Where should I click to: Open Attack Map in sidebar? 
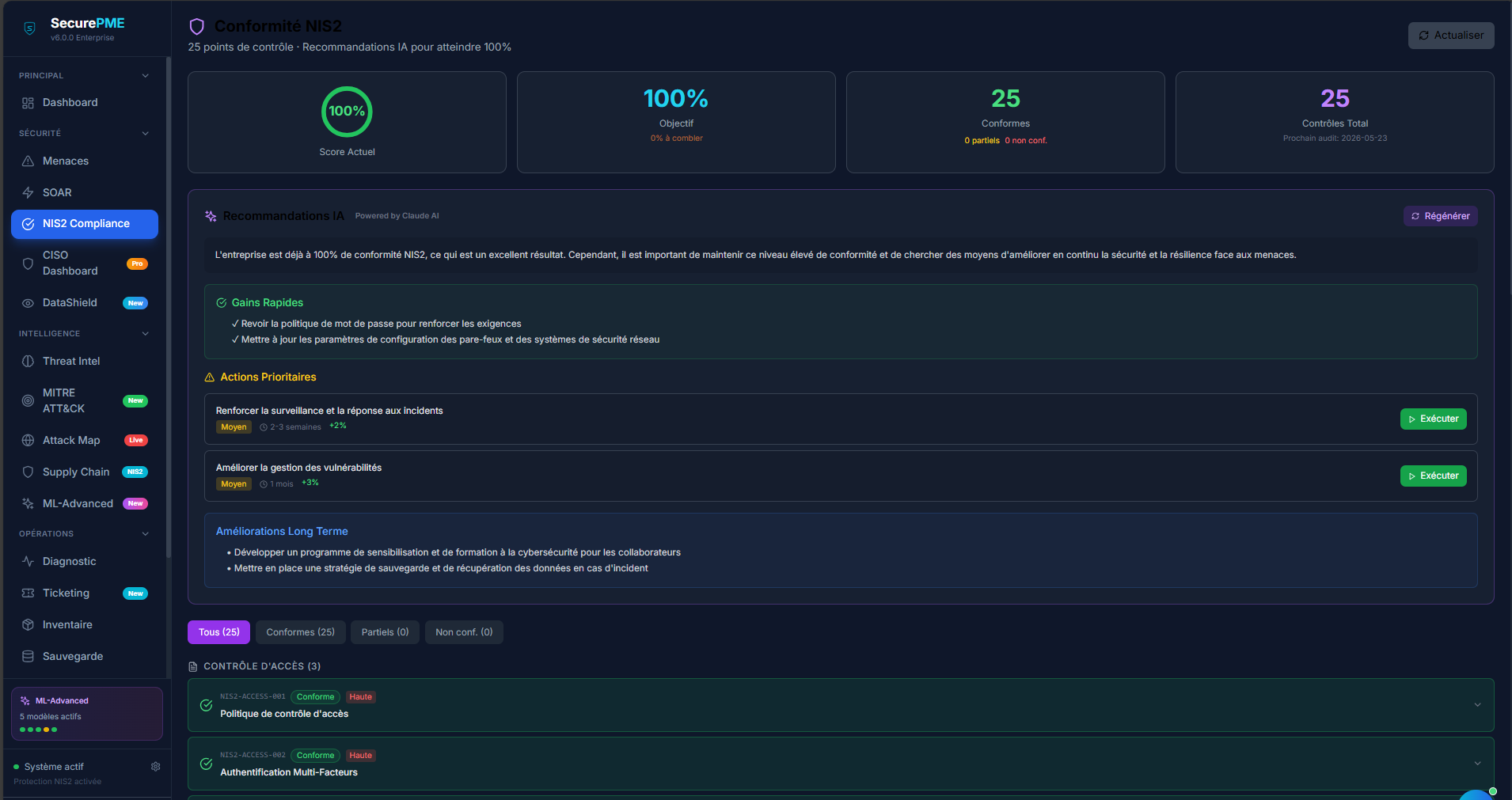[x=85, y=441]
